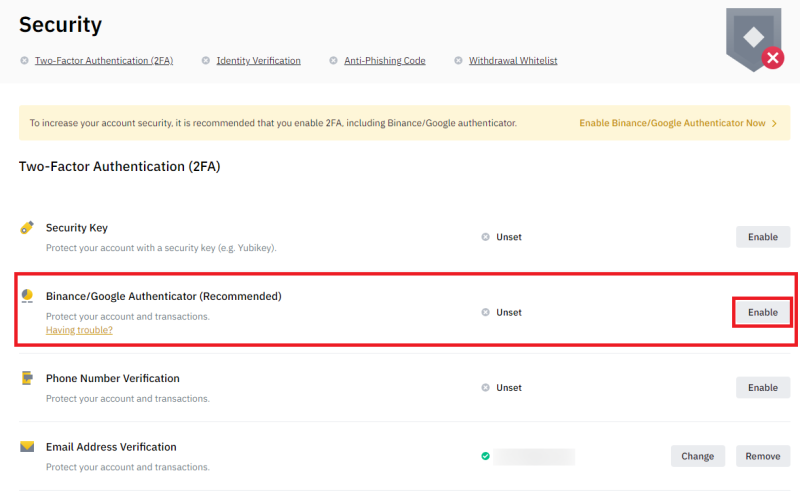
Task: Click the status icon beside Withdrawal Whitelist link
Action: pos(458,60)
